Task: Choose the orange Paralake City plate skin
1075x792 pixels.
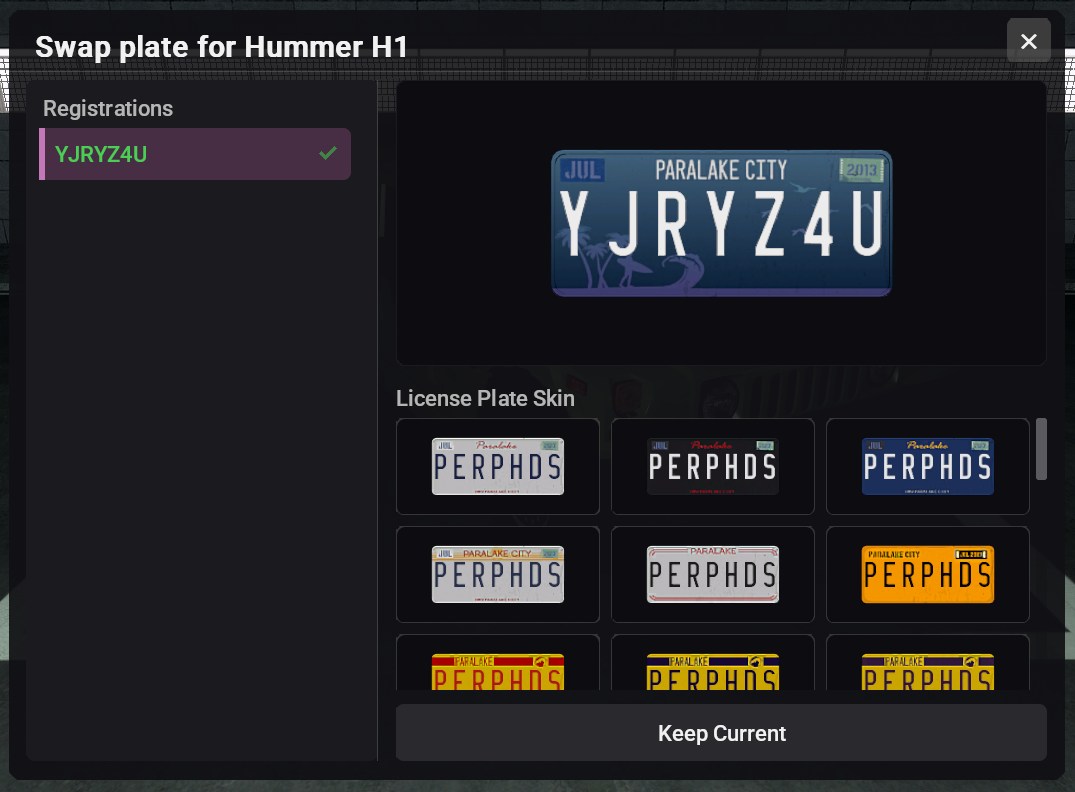Action: (x=928, y=575)
